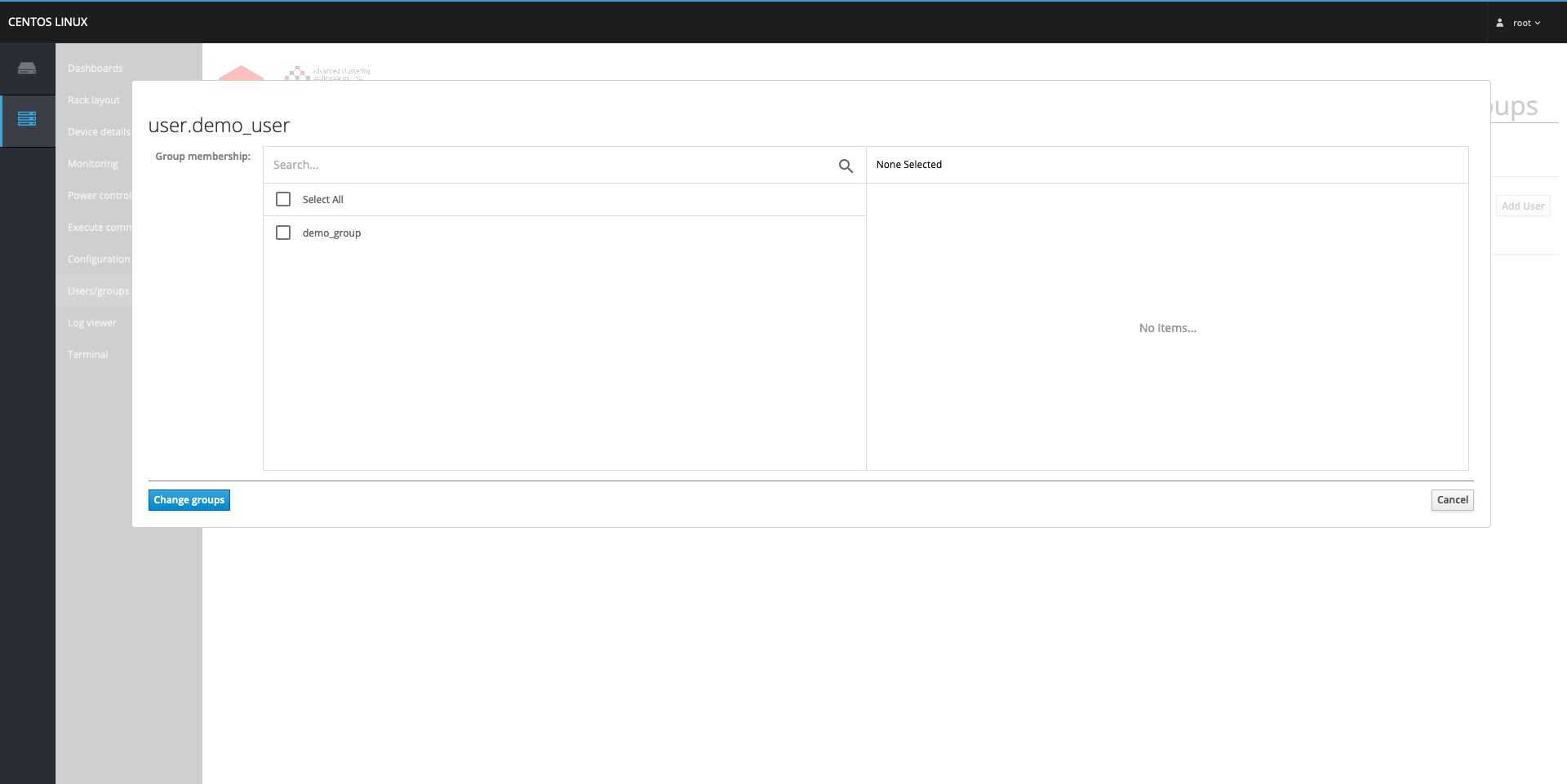Click the demo_group label text
Image resolution: width=1567 pixels, height=784 pixels.
pyautogui.click(x=331, y=233)
